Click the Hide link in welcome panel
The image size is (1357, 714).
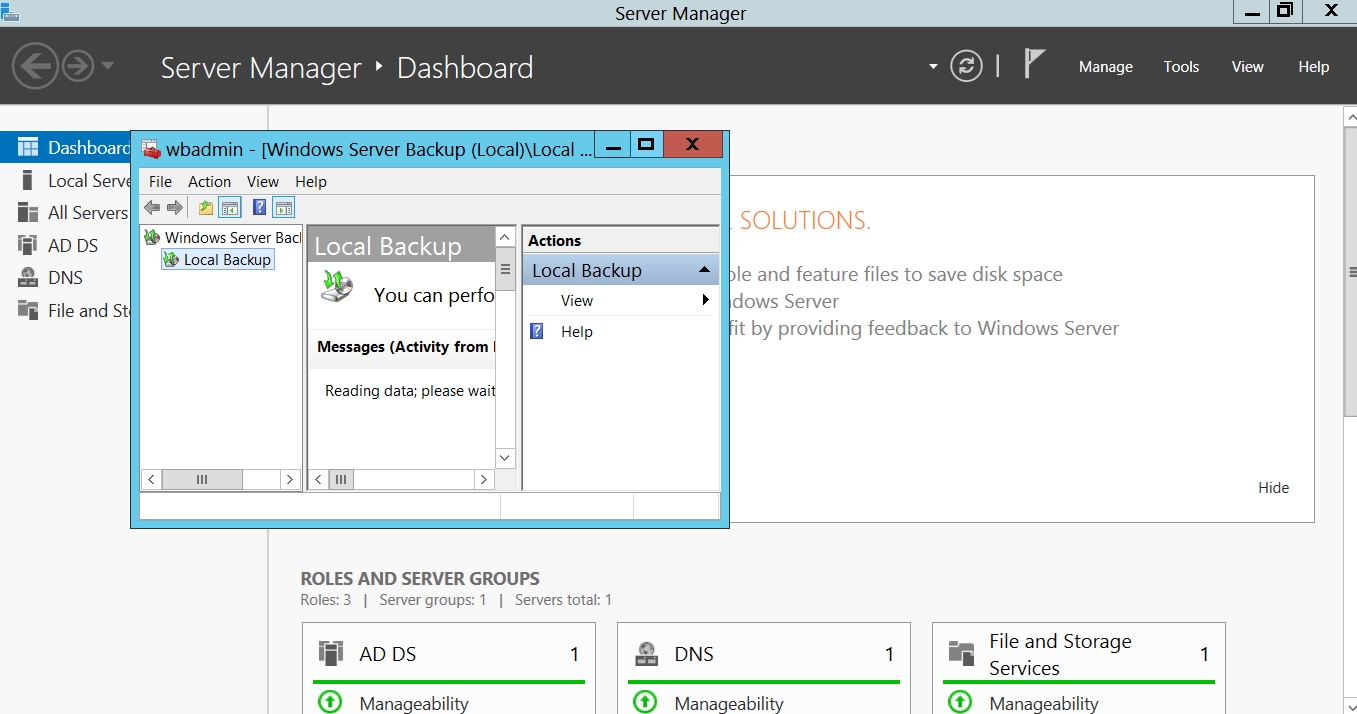(1273, 488)
